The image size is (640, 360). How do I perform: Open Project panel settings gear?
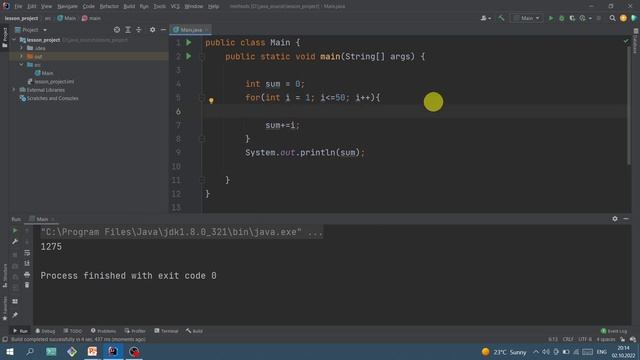click(x=152, y=30)
